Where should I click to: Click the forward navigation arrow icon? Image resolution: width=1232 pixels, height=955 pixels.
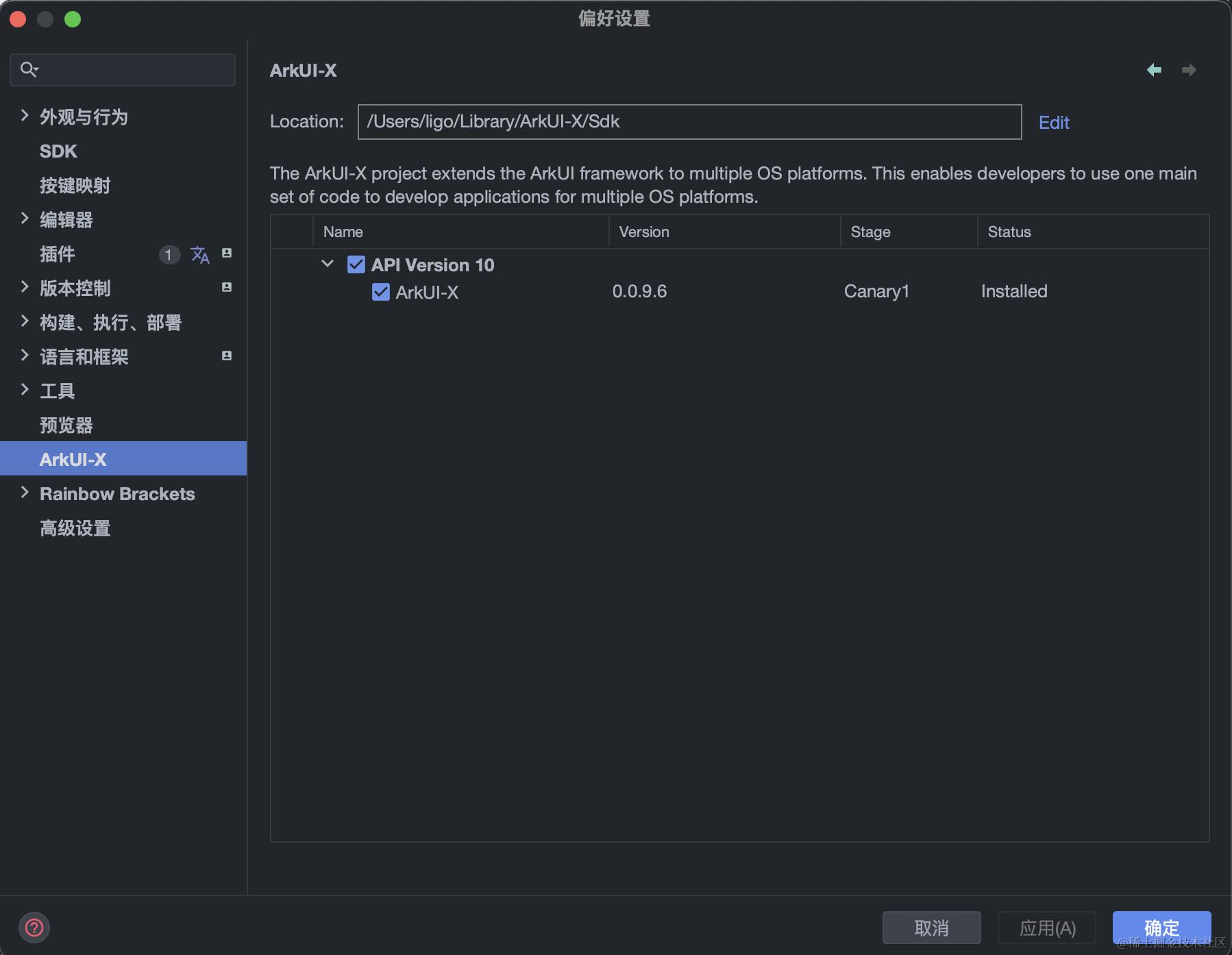click(x=1189, y=70)
